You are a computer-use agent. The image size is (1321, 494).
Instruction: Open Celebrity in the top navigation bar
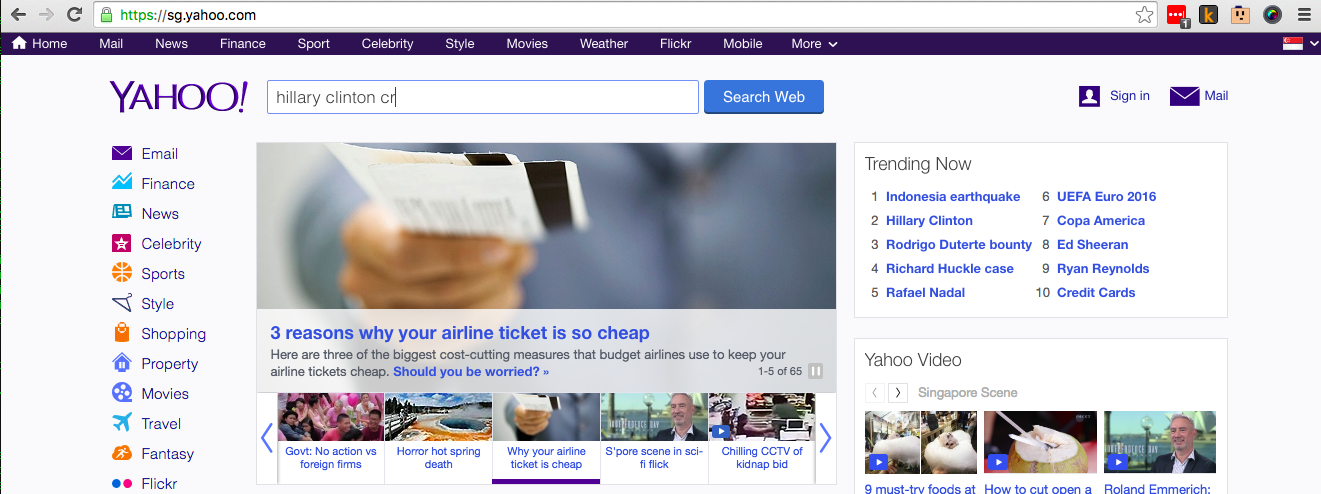pos(387,44)
